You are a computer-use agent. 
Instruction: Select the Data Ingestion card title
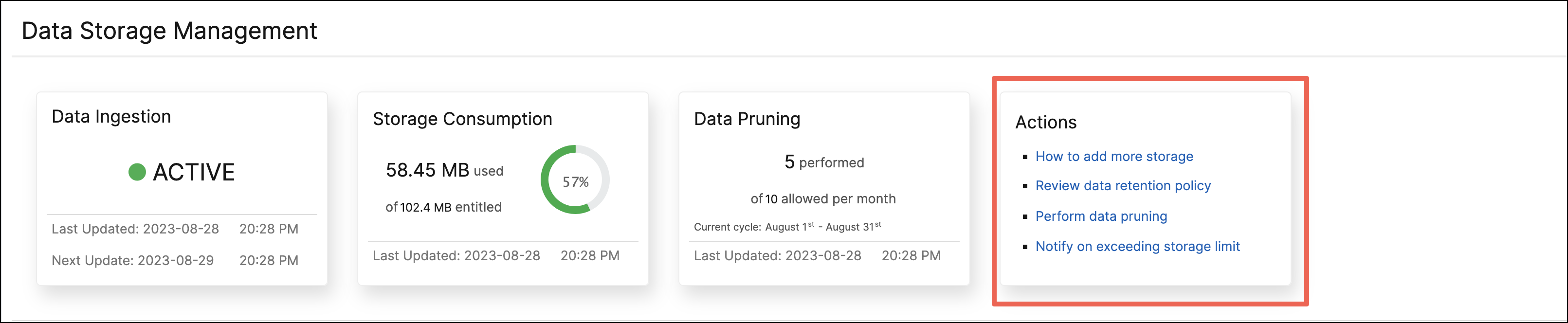coord(111,116)
